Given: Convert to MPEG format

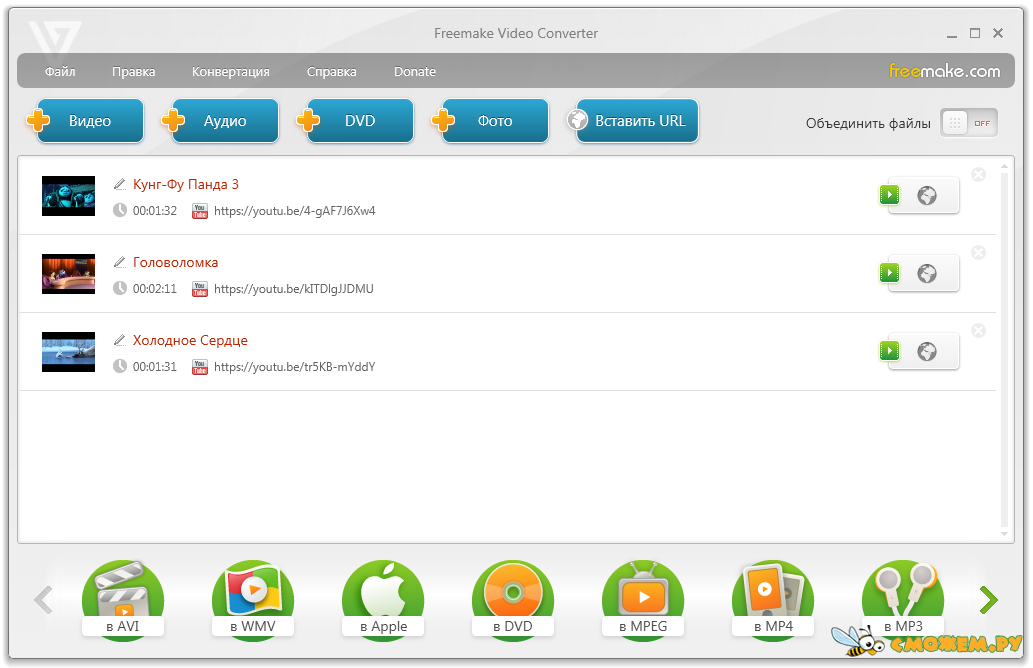Looking at the screenshot, I should coord(643,599).
